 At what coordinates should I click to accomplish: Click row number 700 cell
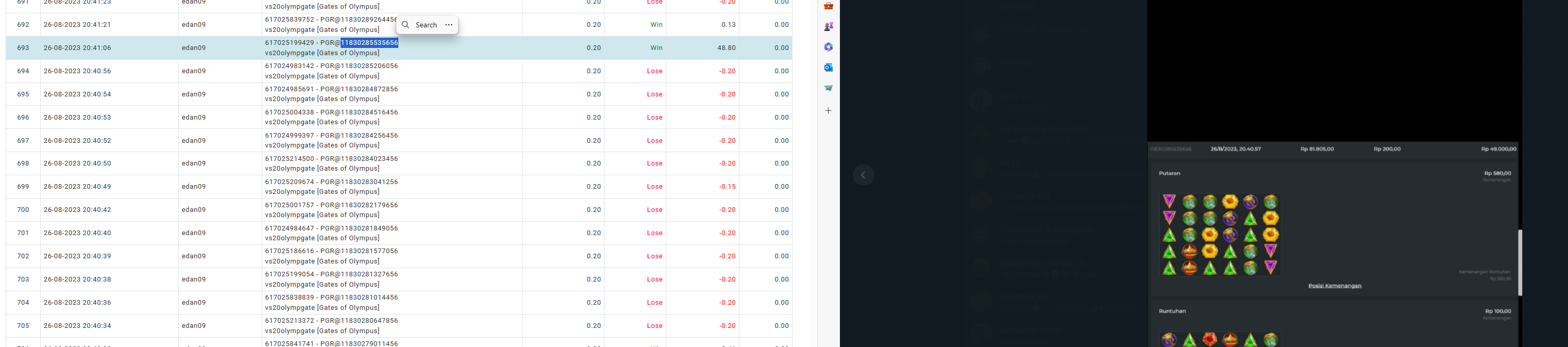click(x=23, y=209)
